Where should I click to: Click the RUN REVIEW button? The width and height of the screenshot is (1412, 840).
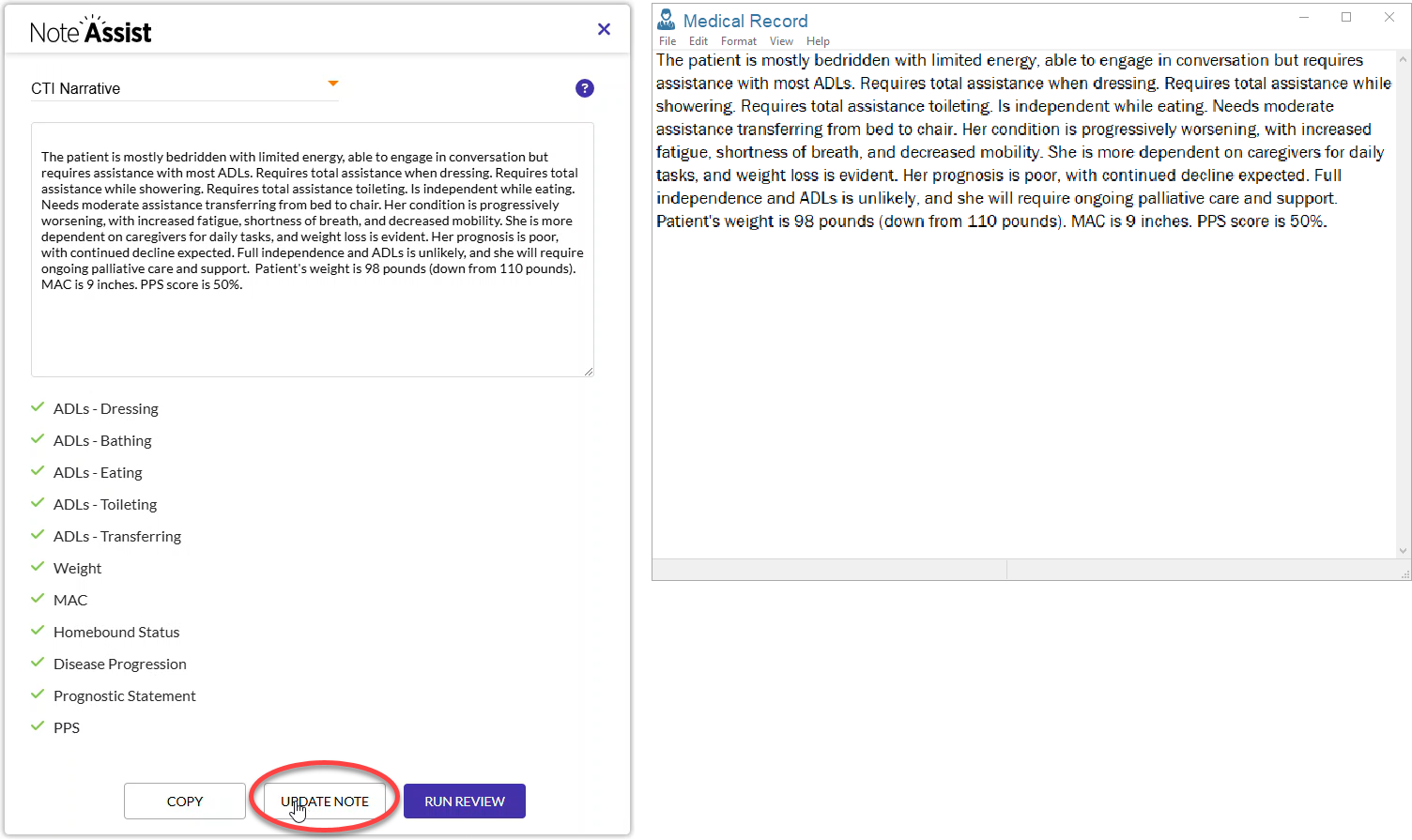tap(464, 801)
